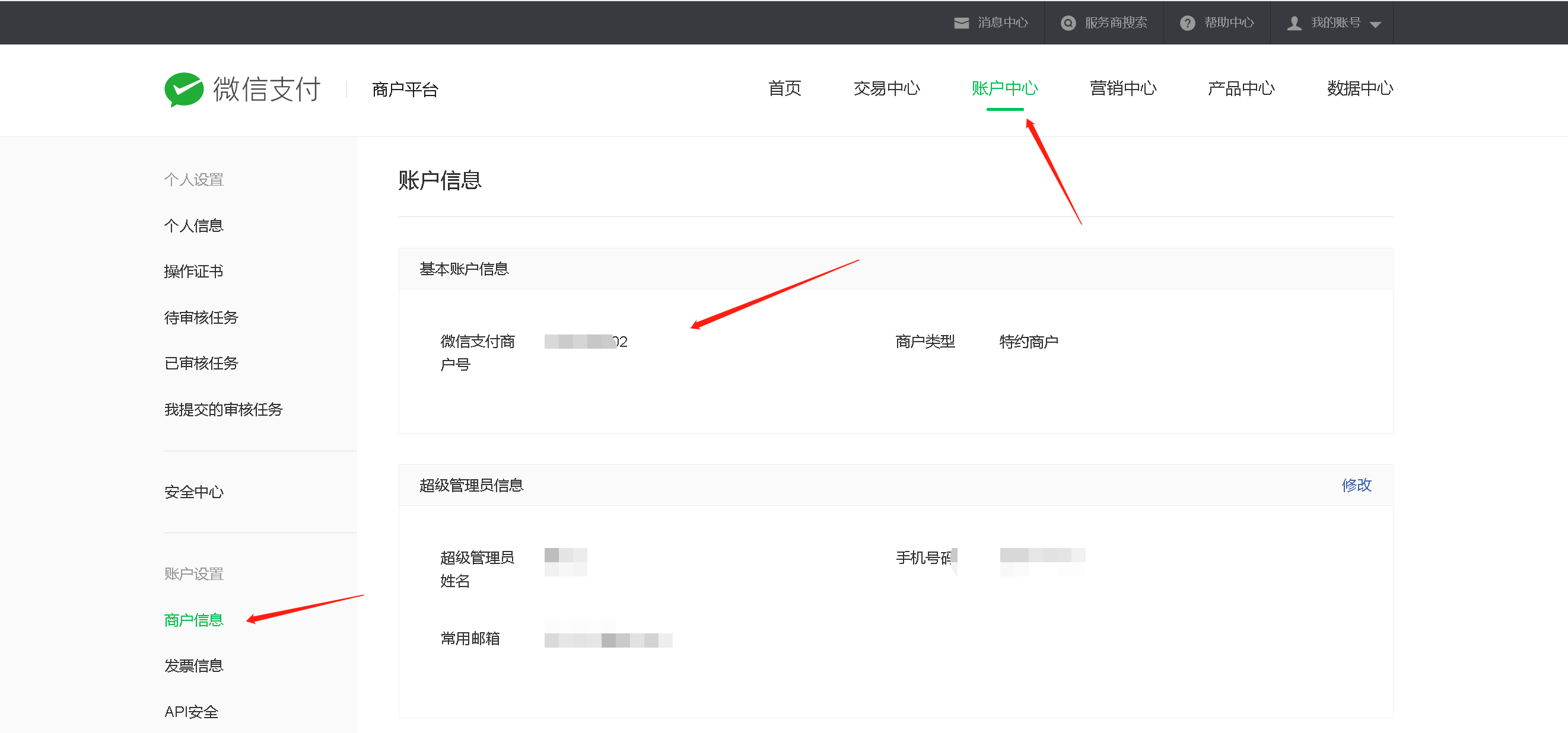
Task: Click the 商户类型 label
Action: point(925,342)
